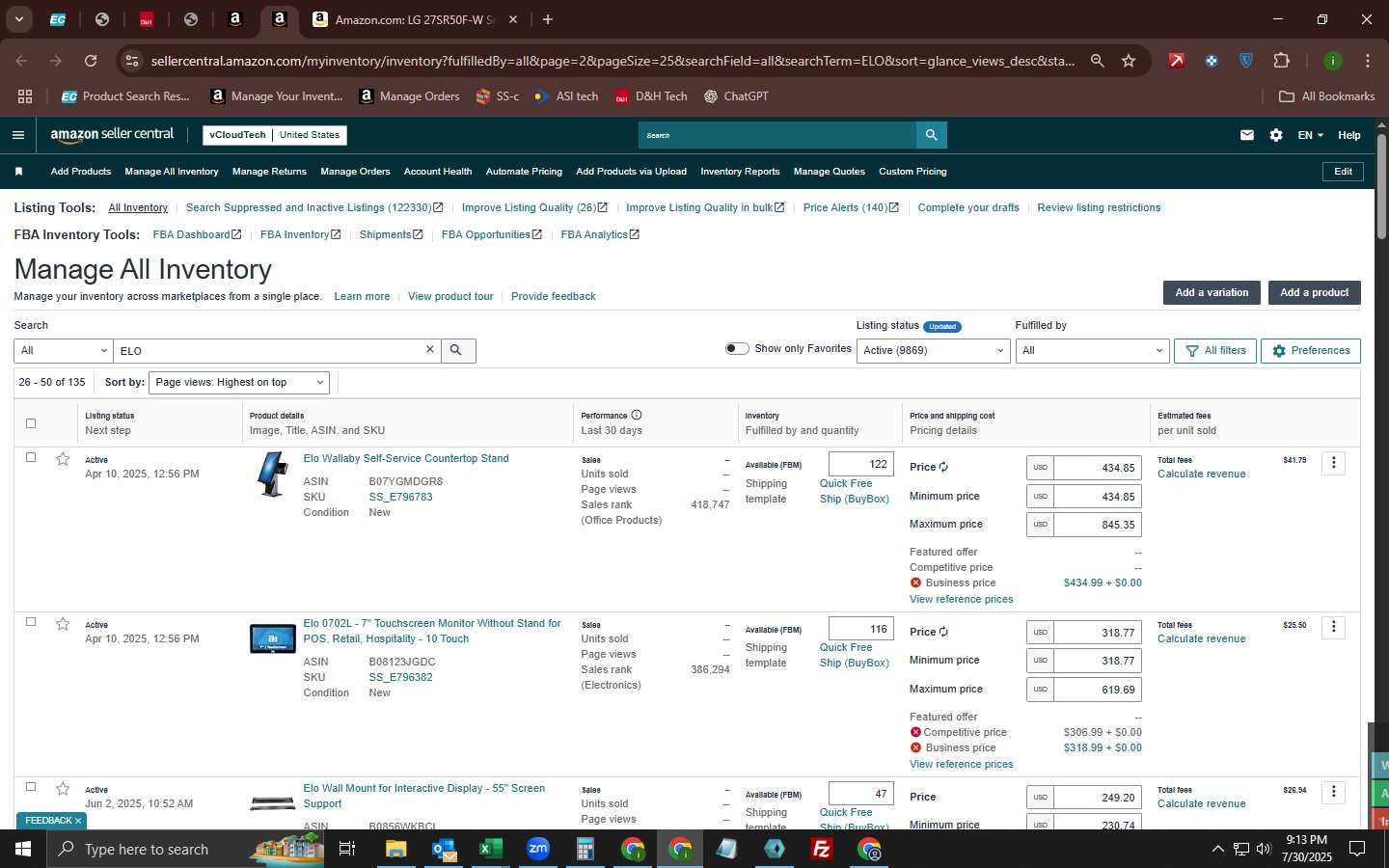
Task: Bookmark this page with the address bar star
Action: coord(1129,61)
